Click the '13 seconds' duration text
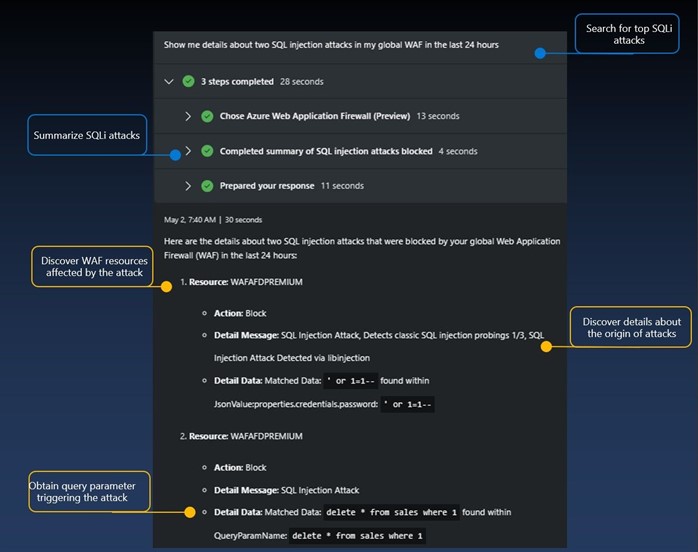Image resolution: width=698 pixels, height=552 pixels. click(438, 116)
